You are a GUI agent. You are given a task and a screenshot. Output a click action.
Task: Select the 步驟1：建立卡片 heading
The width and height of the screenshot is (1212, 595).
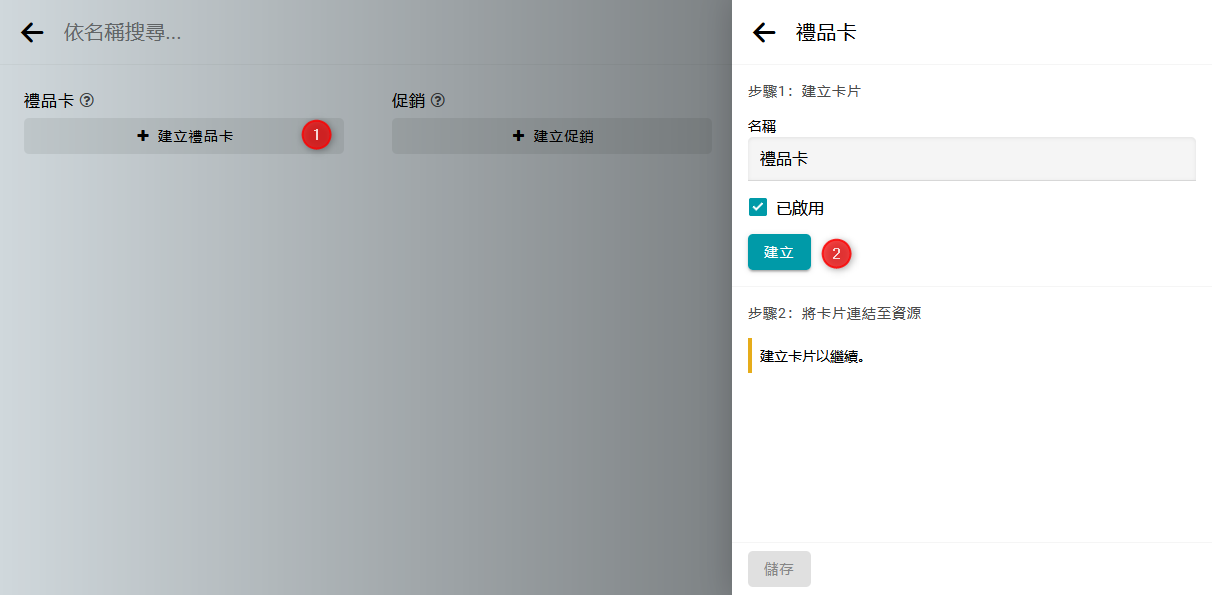[x=804, y=91]
